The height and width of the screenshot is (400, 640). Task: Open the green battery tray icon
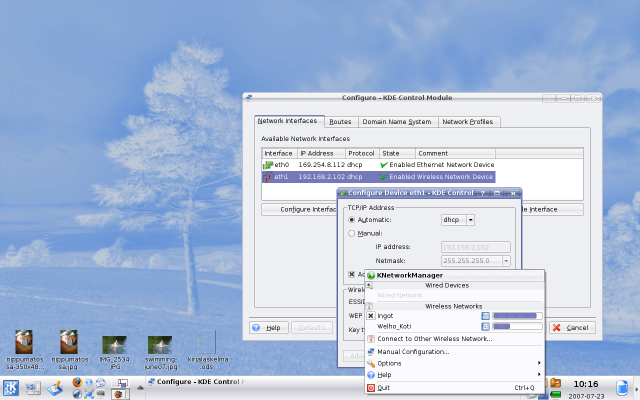556,394
